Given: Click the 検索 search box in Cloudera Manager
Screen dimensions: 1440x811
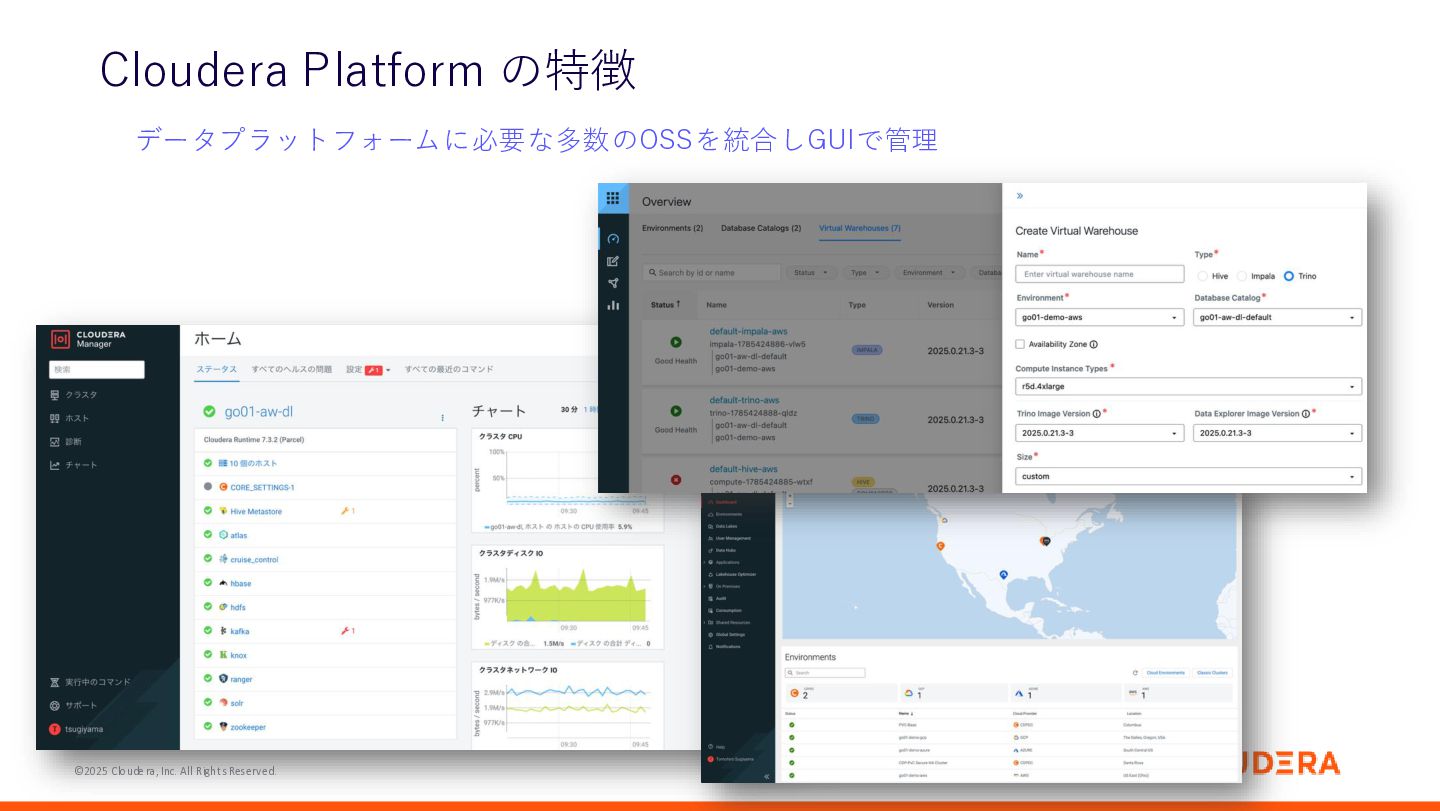Looking at the screenshot, I should pyautogui.click(x=97, y=370).
